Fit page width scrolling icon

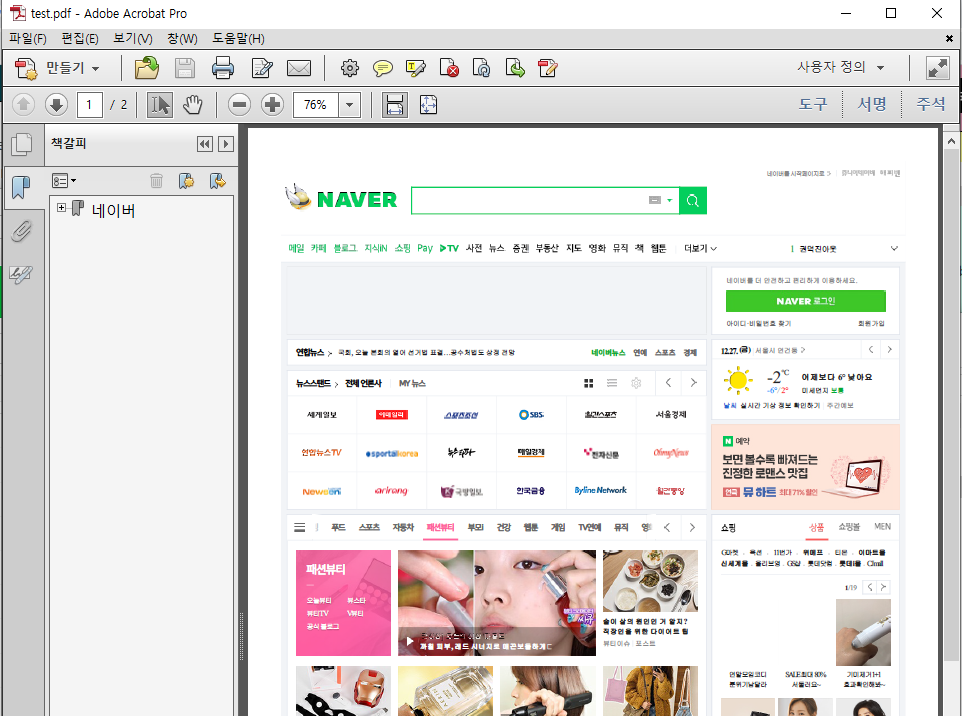click(x=394, y=105)
